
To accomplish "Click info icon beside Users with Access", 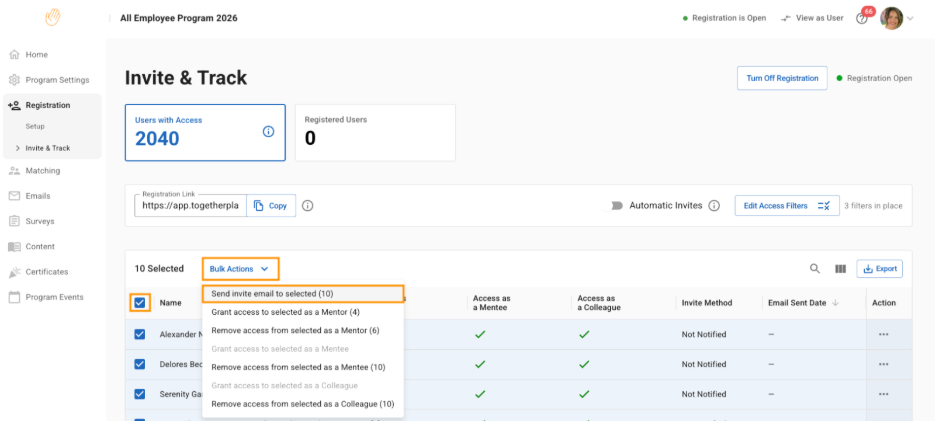I will (268, 131).
